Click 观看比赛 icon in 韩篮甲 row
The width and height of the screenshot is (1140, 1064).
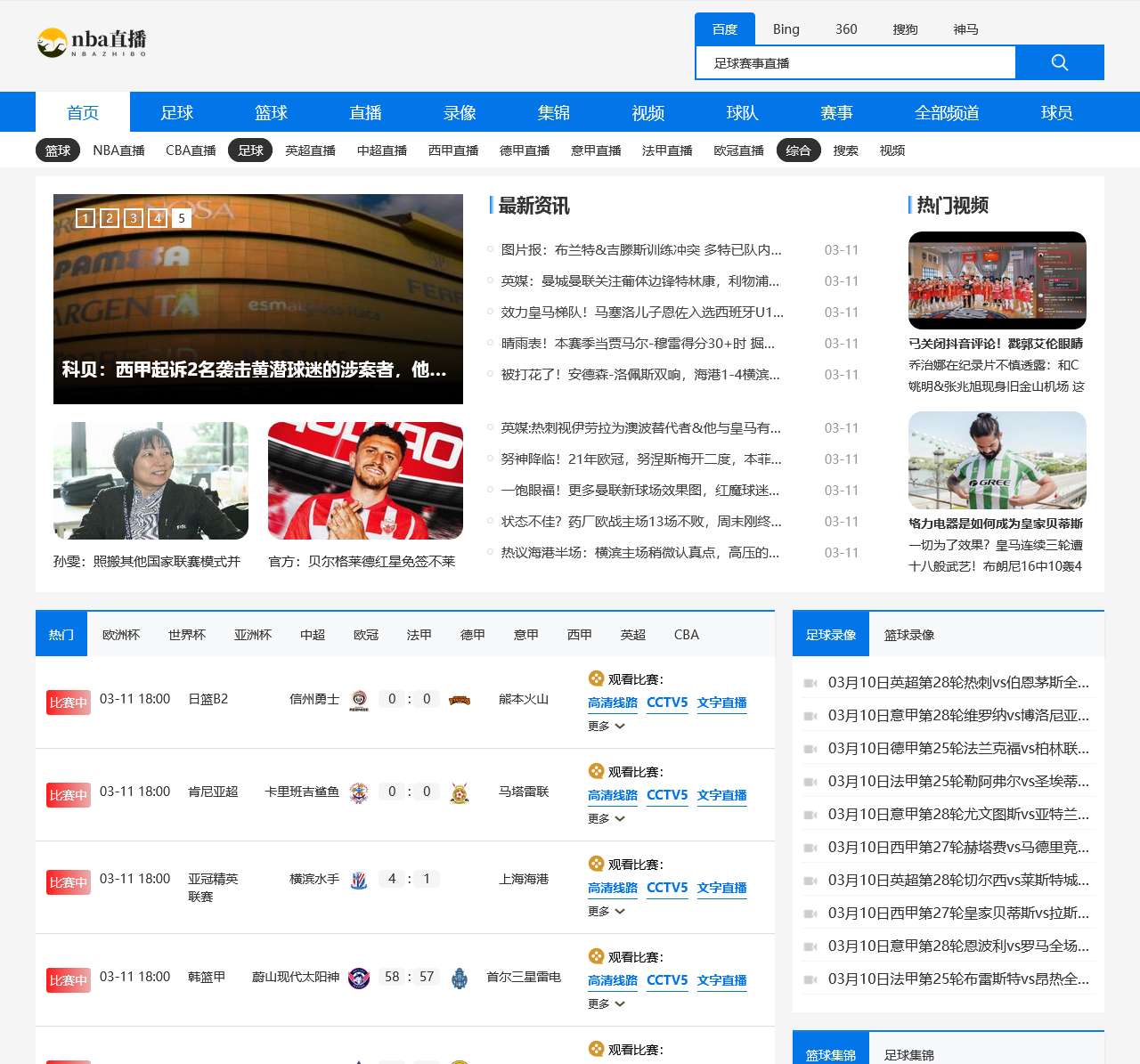(x=596, y=956)
